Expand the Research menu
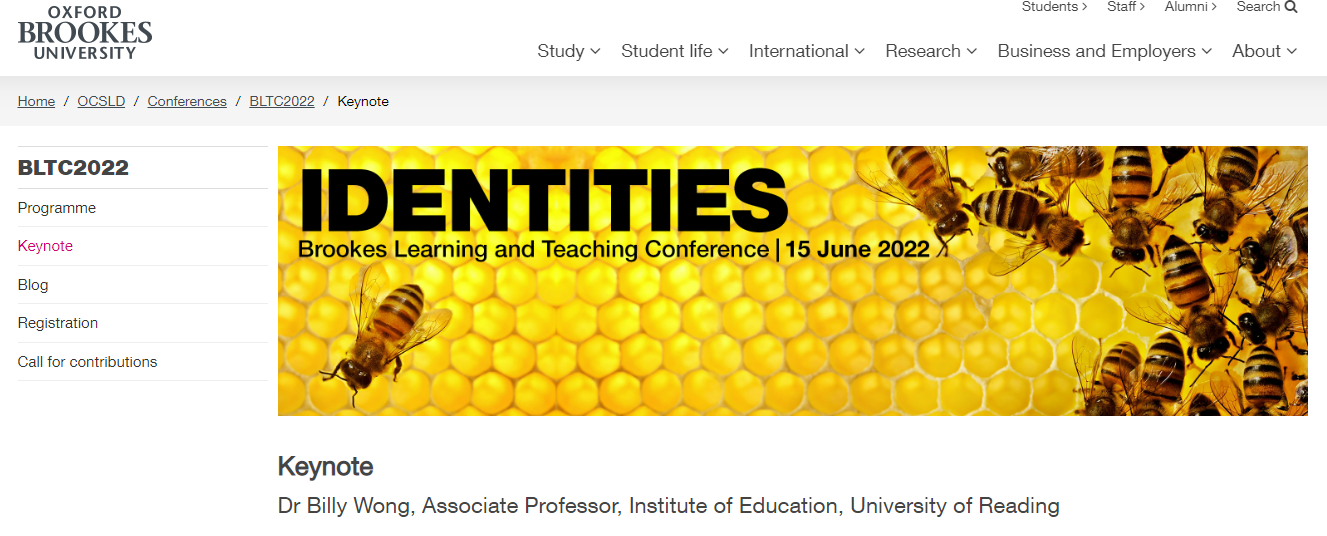Viewport: 1327px width, 536px height. 930,51
